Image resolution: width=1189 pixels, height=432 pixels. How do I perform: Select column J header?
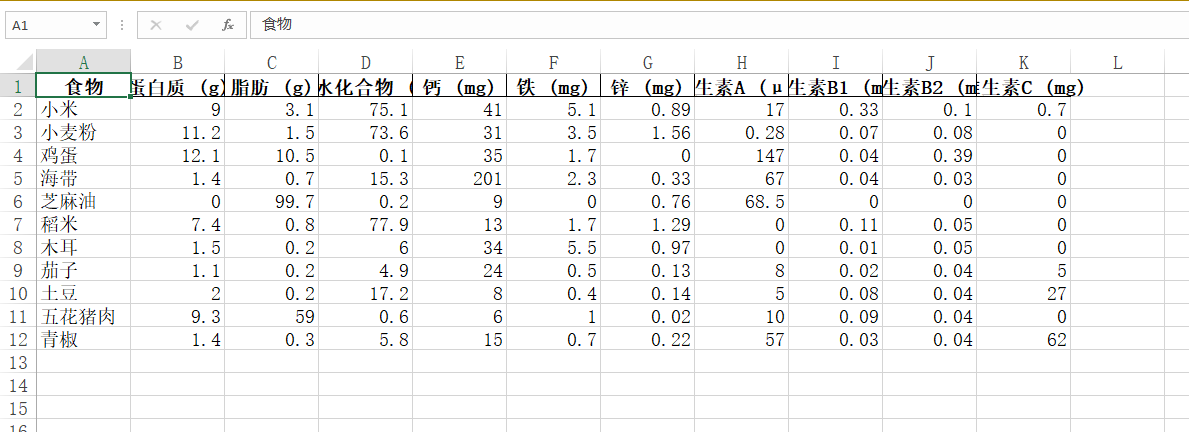pos(930,62)
